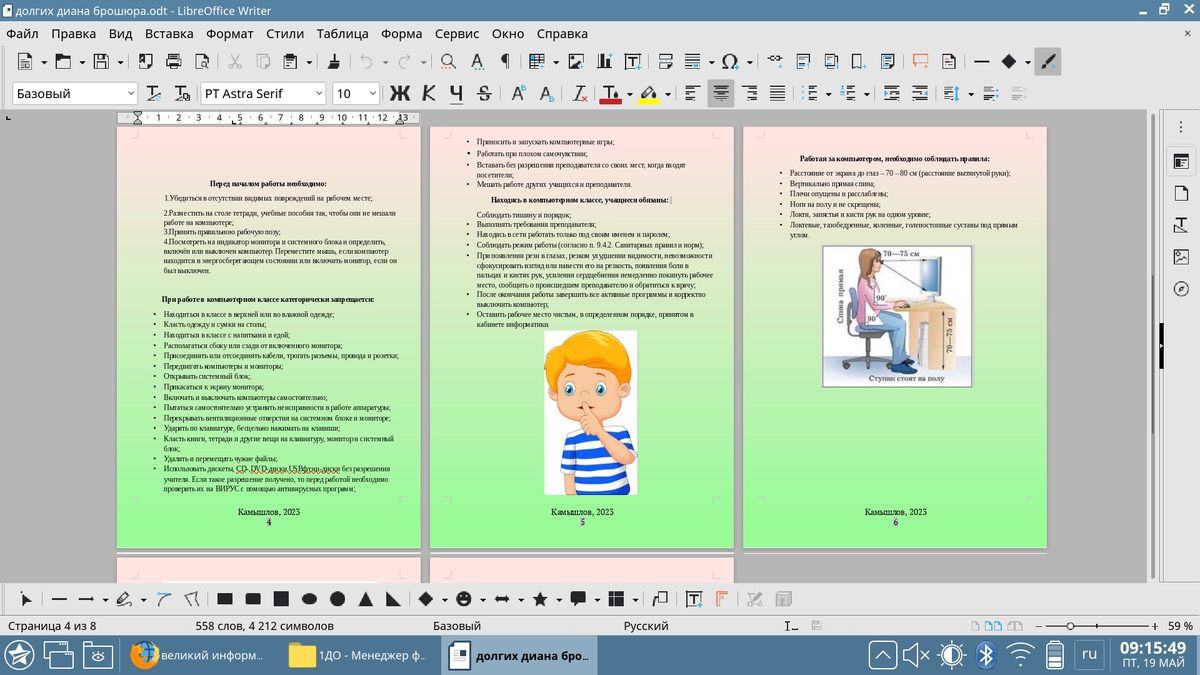The width and height of the screenshot is (1200, 675).
Task: Open the Вставка menu
Action: [169, 33]
